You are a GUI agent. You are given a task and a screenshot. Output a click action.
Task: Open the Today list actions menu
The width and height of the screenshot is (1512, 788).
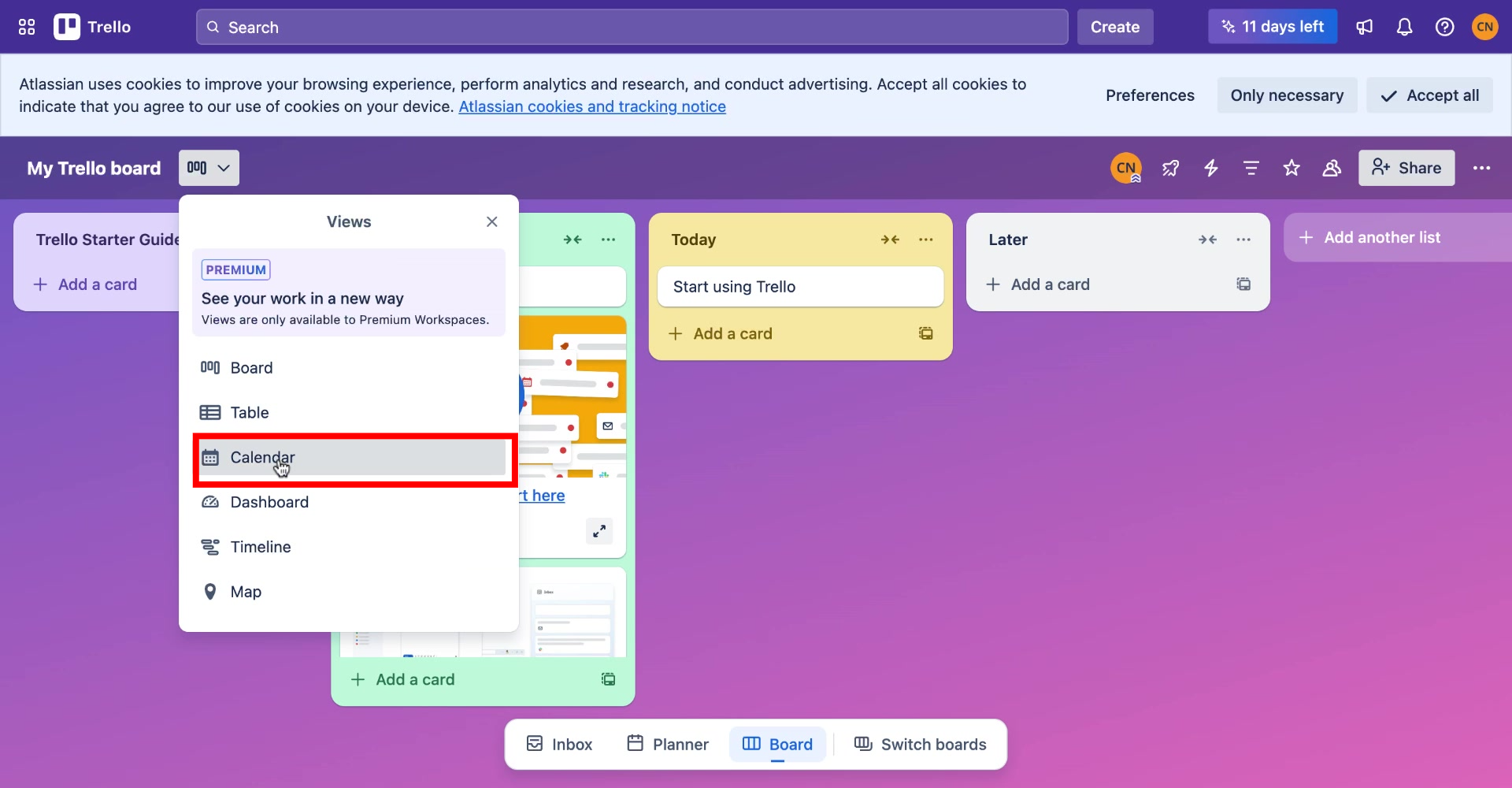[x=925, y=240]
